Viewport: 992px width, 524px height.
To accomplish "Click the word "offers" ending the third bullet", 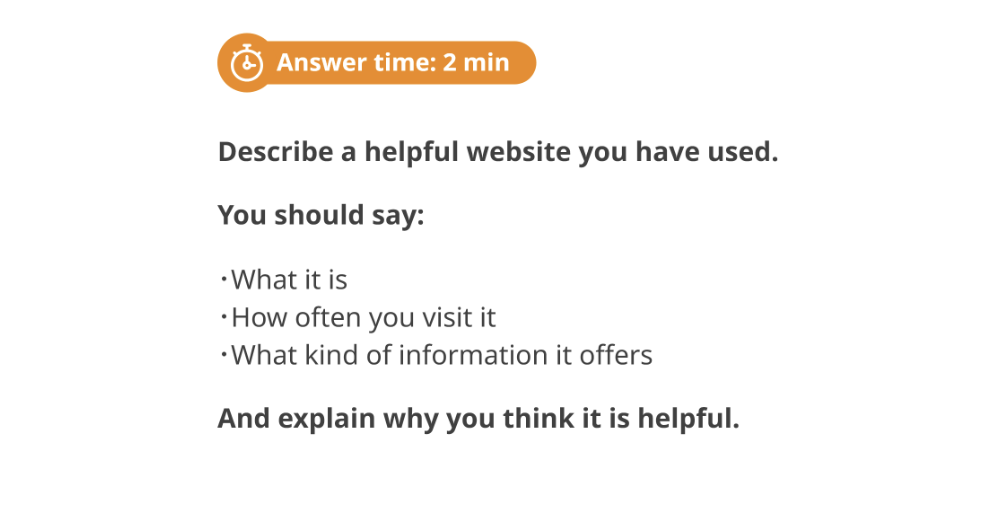I will (x=616, y=355).
